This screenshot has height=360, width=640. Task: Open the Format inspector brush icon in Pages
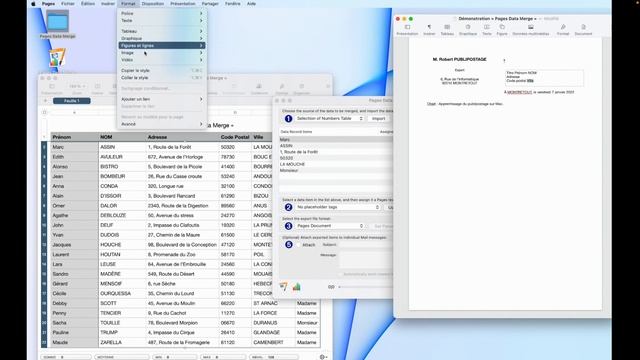pyautogui.click(x=563, y=27)
